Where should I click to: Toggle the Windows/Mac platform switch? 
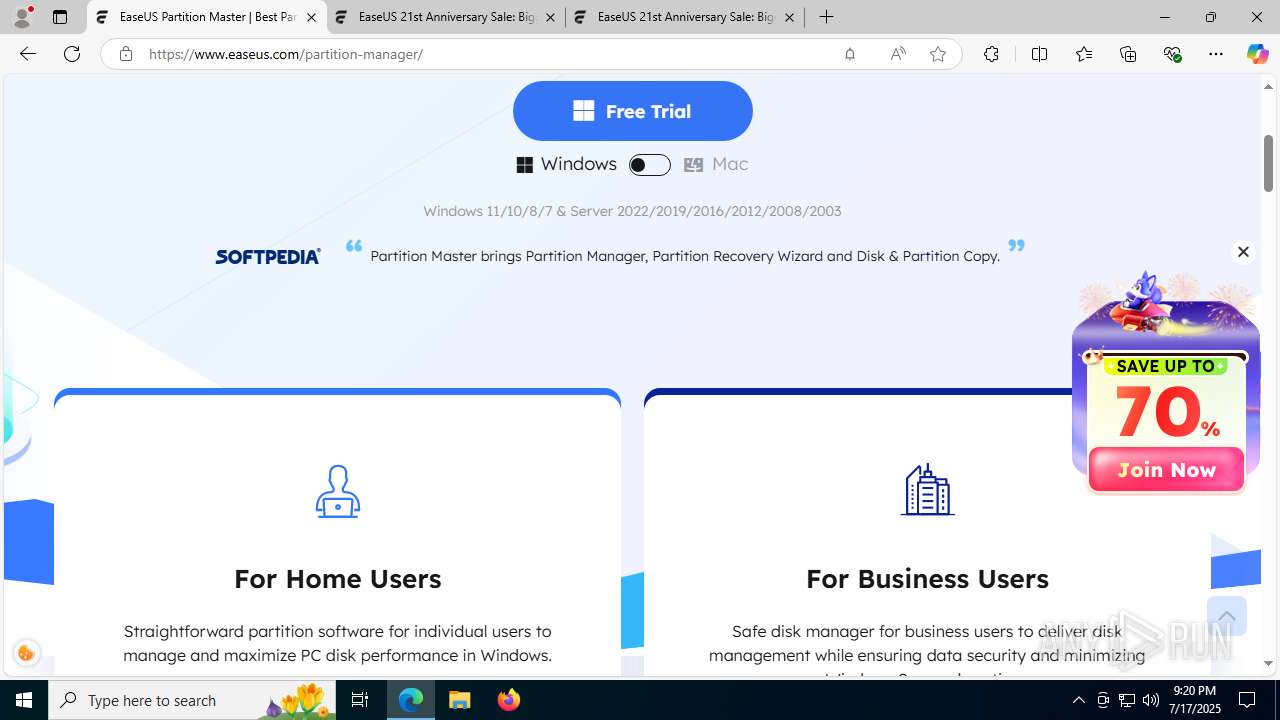coord(649,165)
